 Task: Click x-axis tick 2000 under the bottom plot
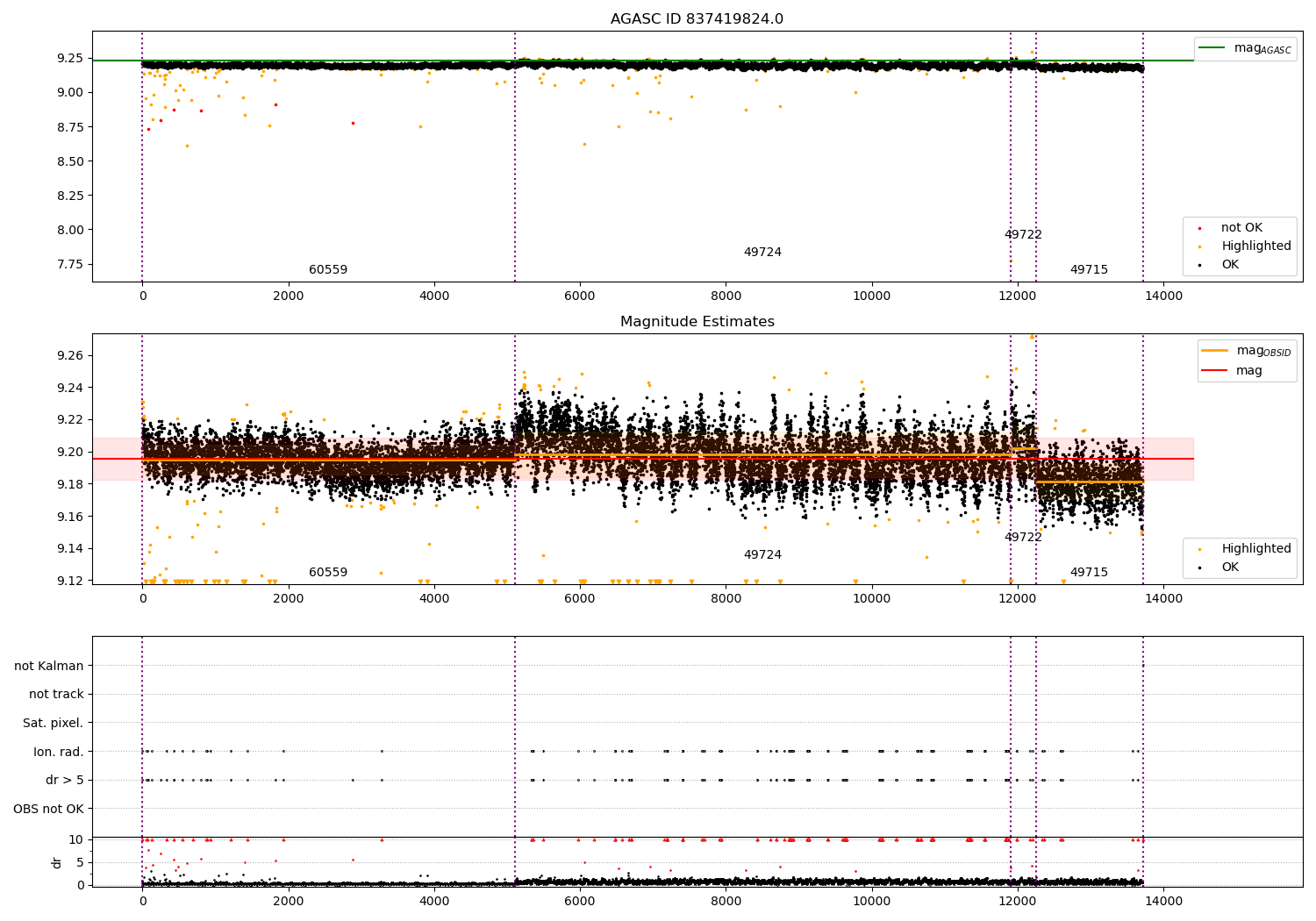pyautogui.click(x=288, y=901)
